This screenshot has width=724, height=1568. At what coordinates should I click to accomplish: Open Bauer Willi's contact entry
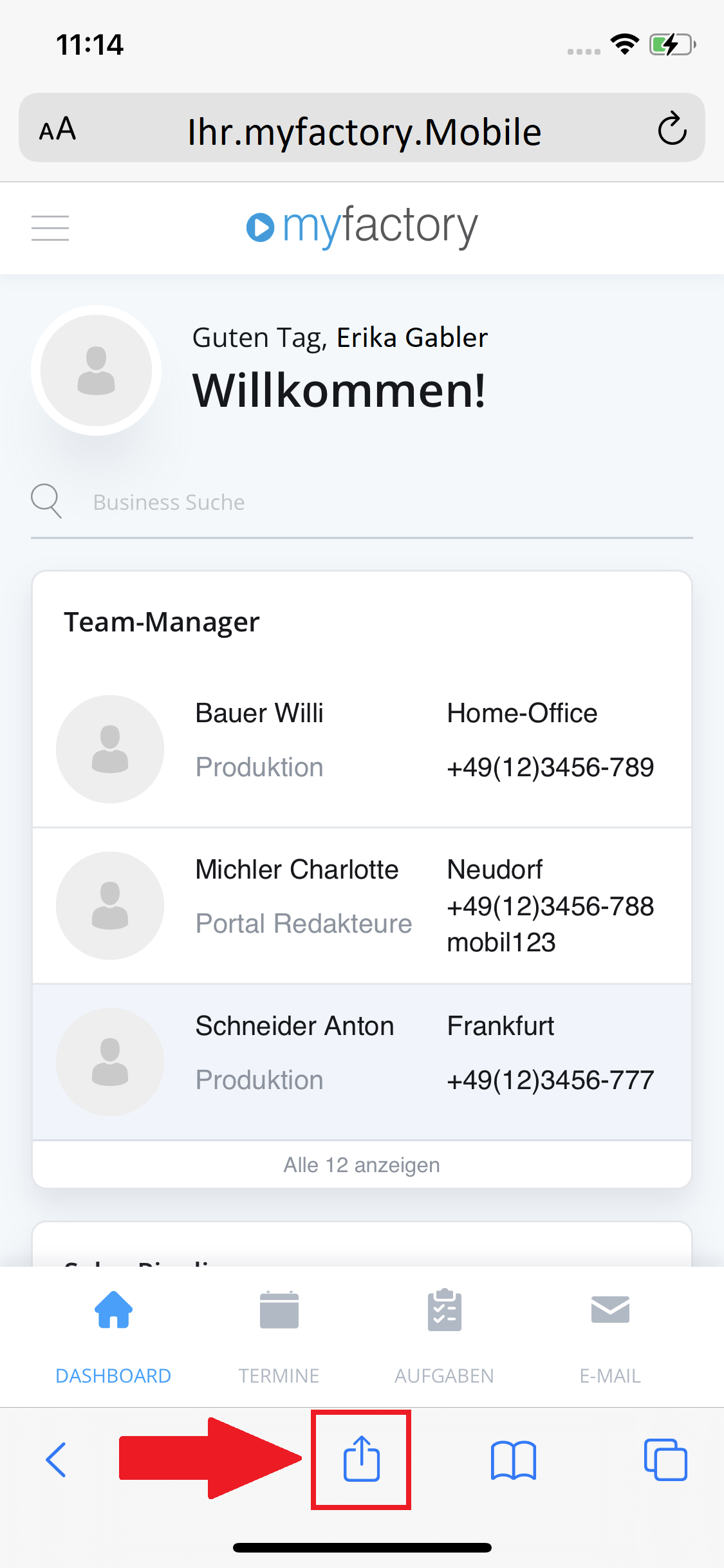(259, 713)
